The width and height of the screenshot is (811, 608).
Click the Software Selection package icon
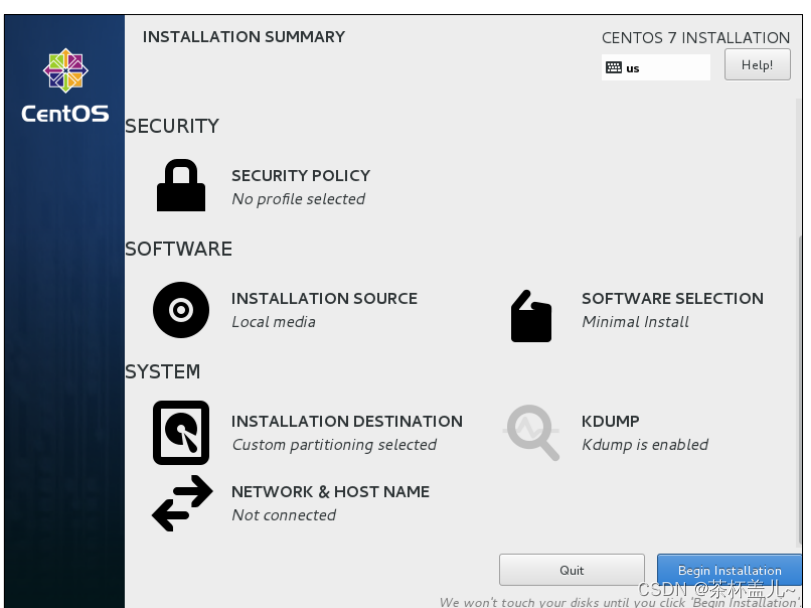[x=531, y=316]
